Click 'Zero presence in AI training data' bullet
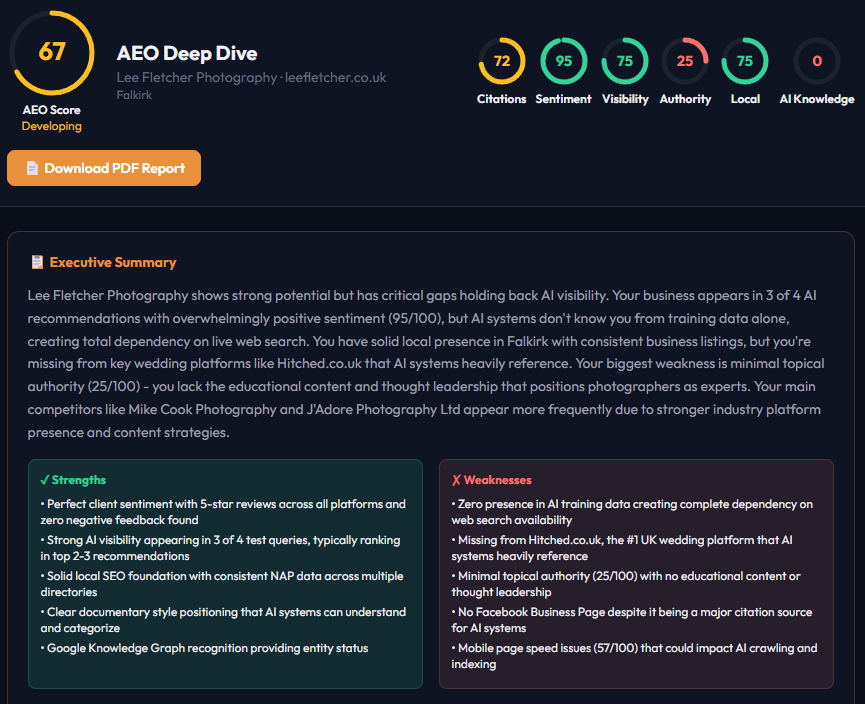The image size is (865, 704). [632, 512]
